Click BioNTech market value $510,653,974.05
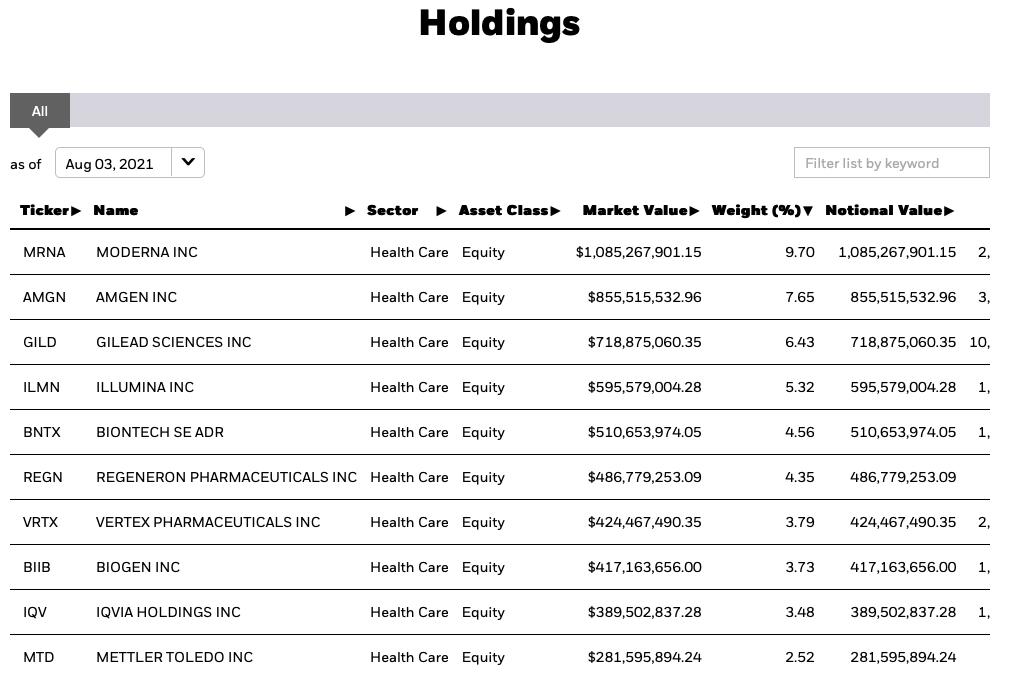The width and height of the screenshot is (1013, 679). pos(644,432)
